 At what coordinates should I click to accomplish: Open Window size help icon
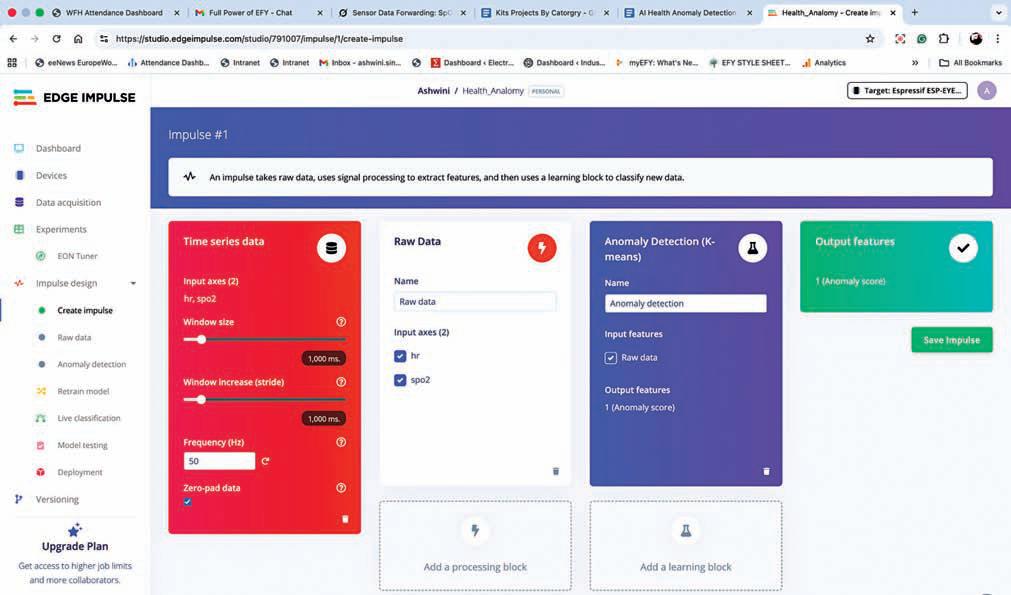[x=341, y=322]
